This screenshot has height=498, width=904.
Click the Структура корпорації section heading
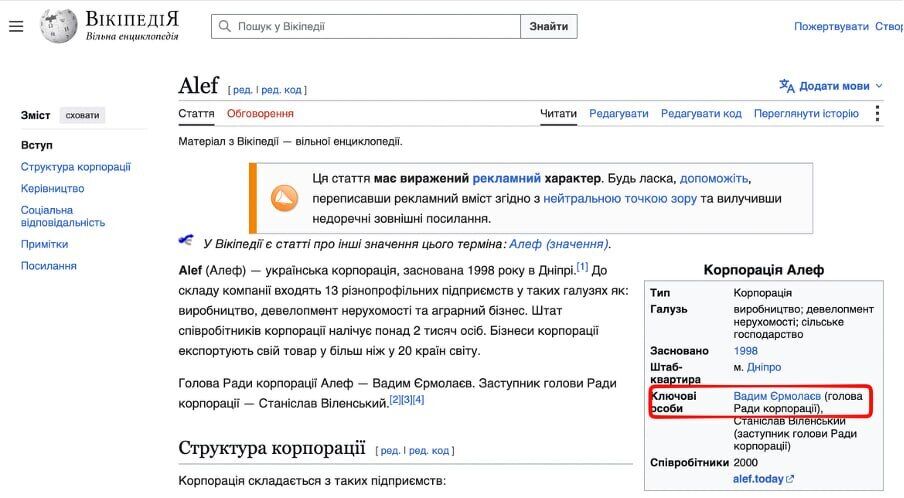272,448
